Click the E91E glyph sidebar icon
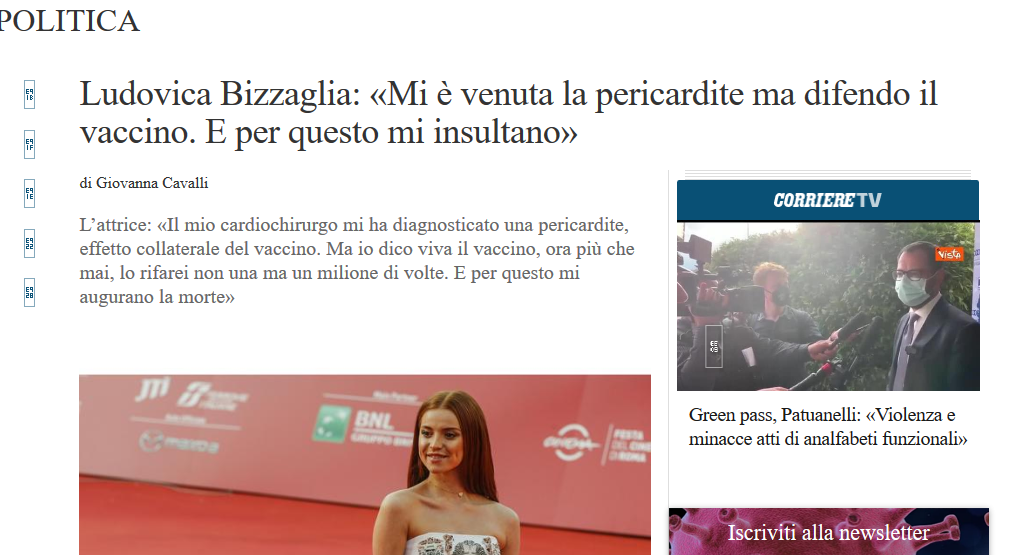Image resolution: width=1017 pixels, height=555 pixels. (x=29, y=193)
